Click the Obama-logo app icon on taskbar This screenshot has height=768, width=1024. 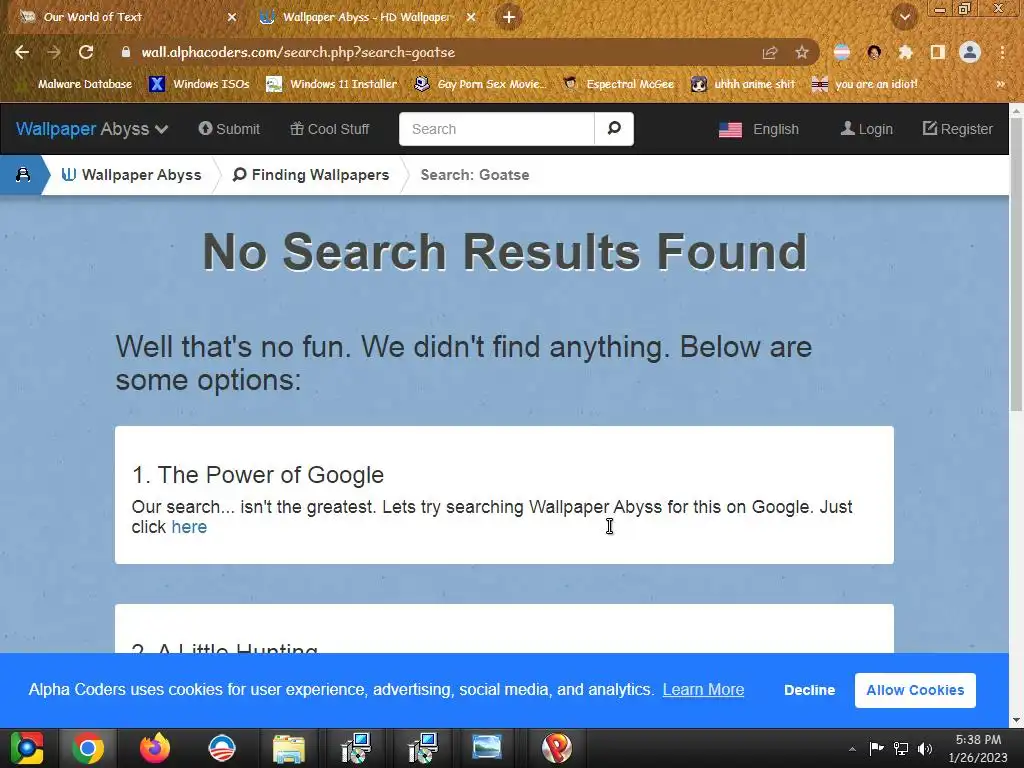[x=221, y=748]
